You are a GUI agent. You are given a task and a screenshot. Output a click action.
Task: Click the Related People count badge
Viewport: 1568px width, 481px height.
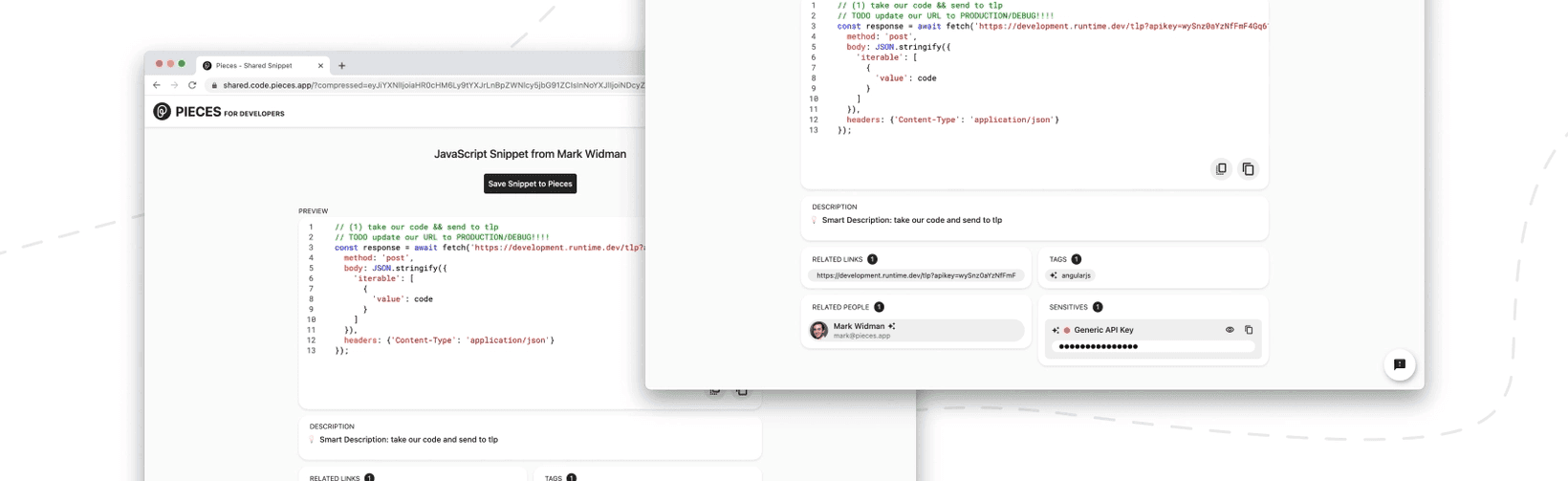point(879,307)
